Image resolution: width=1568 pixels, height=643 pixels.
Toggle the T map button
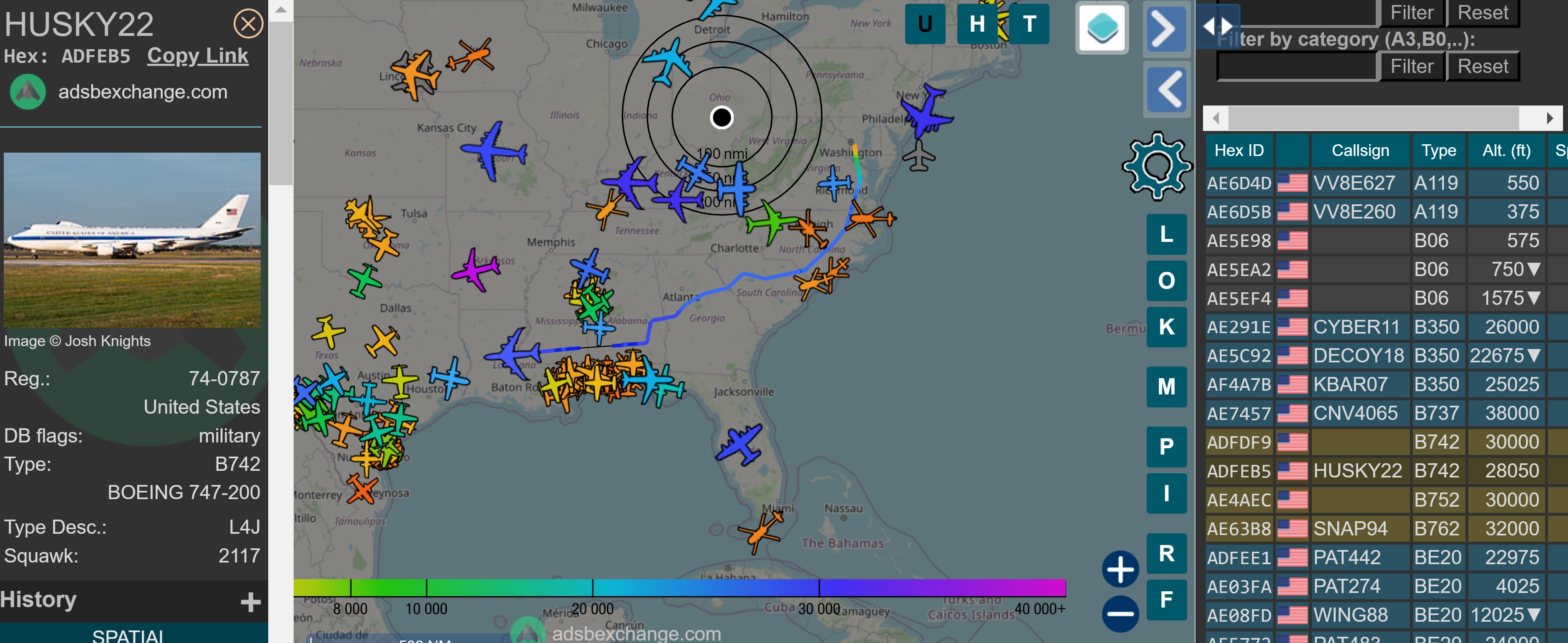[x=1029, y=24]
